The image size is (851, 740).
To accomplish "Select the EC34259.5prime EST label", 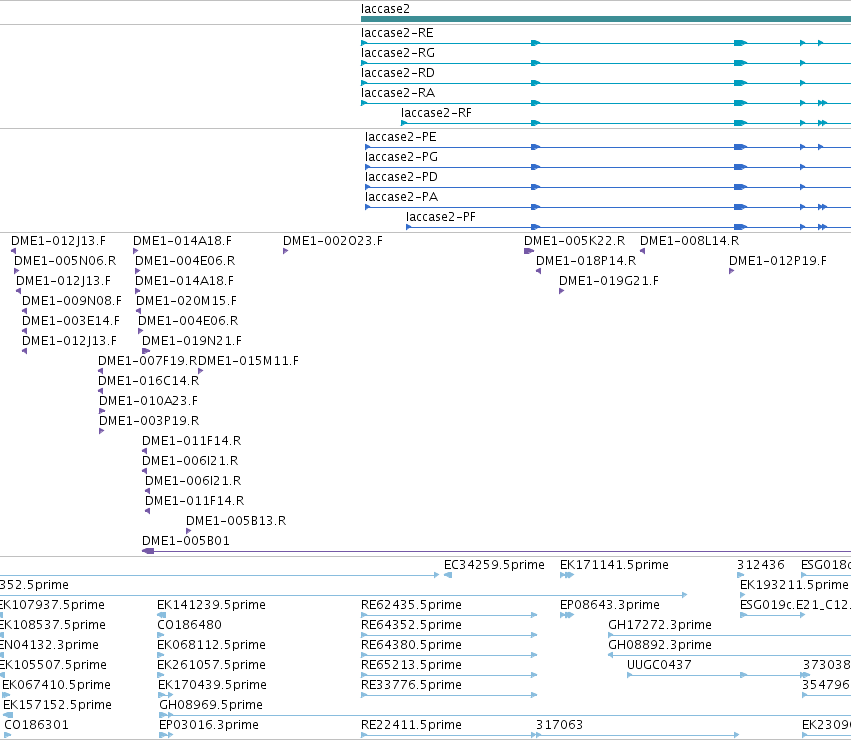I will (x=494, y=566).
